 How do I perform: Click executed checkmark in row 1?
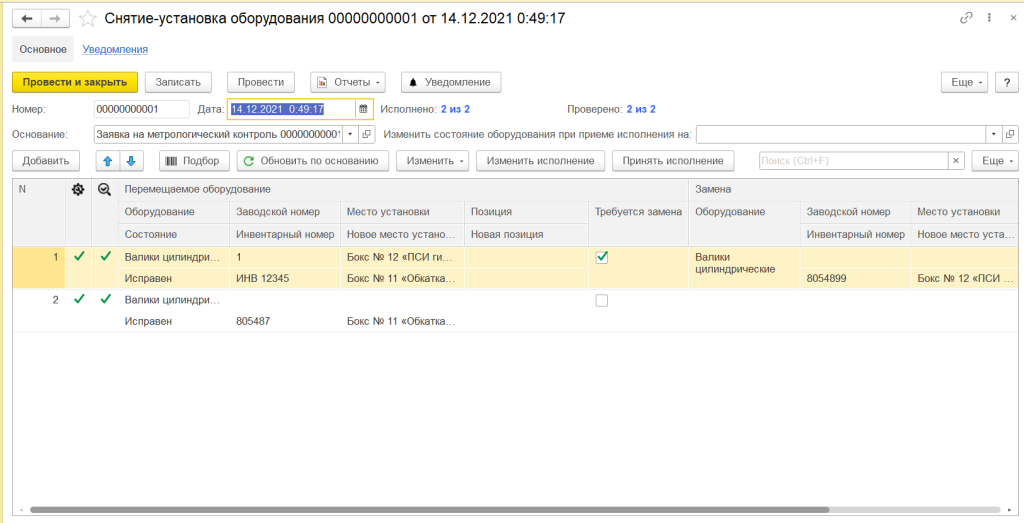coord(79,257)
